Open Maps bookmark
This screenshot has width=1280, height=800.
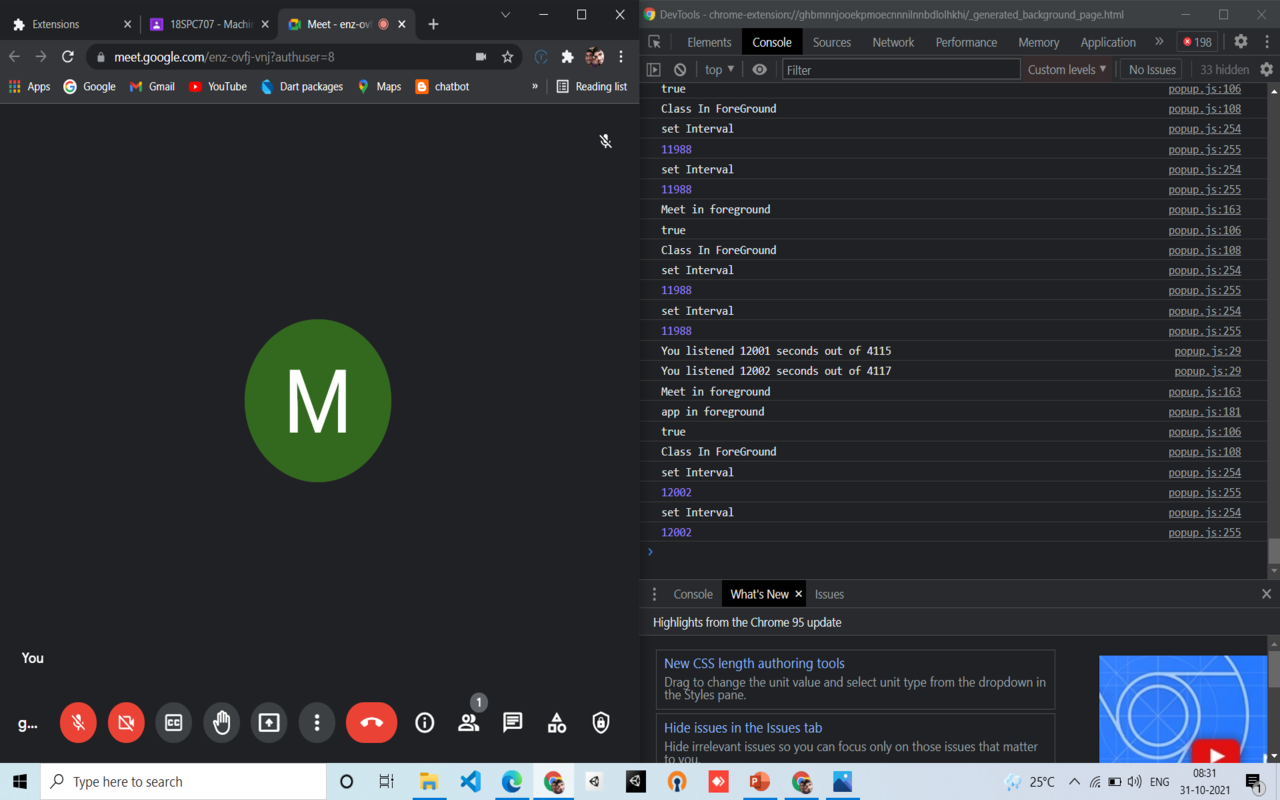pos(379,87)
